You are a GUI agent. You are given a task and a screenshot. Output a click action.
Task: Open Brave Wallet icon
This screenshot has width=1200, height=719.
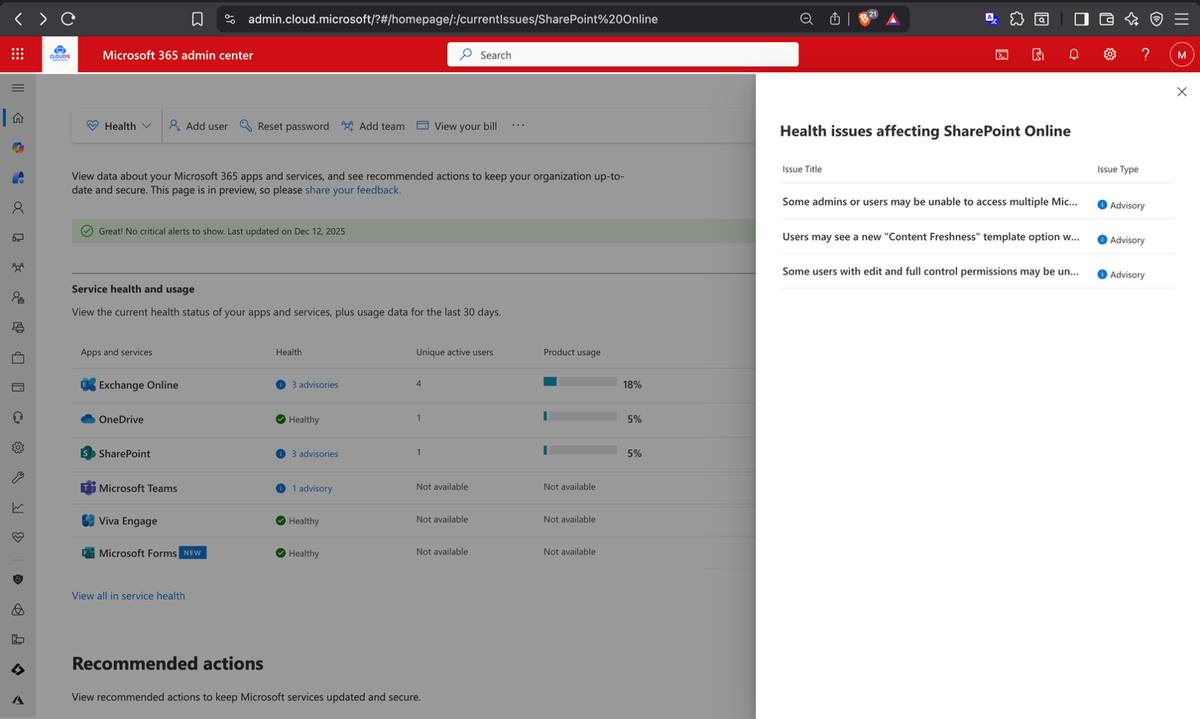(x=1107, y=18)
